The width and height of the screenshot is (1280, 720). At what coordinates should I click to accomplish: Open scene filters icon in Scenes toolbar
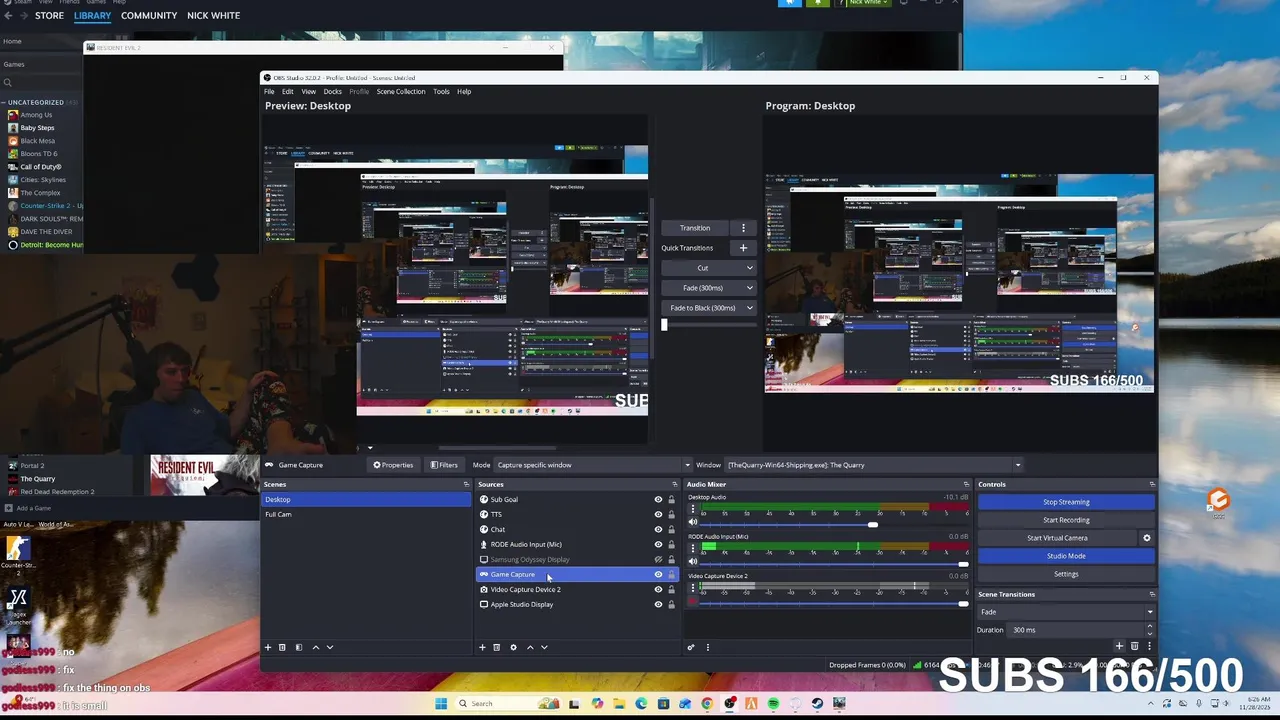click(298, 647)
